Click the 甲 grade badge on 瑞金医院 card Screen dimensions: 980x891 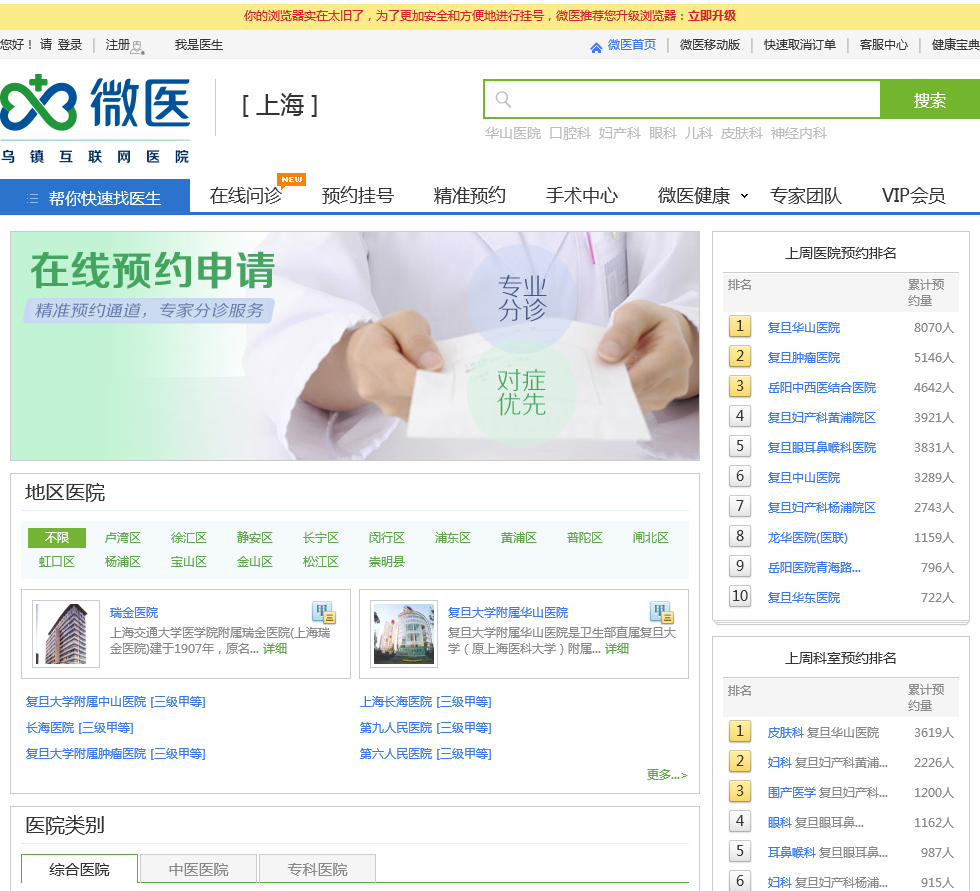pyautogui.click(x=324, y=612)
